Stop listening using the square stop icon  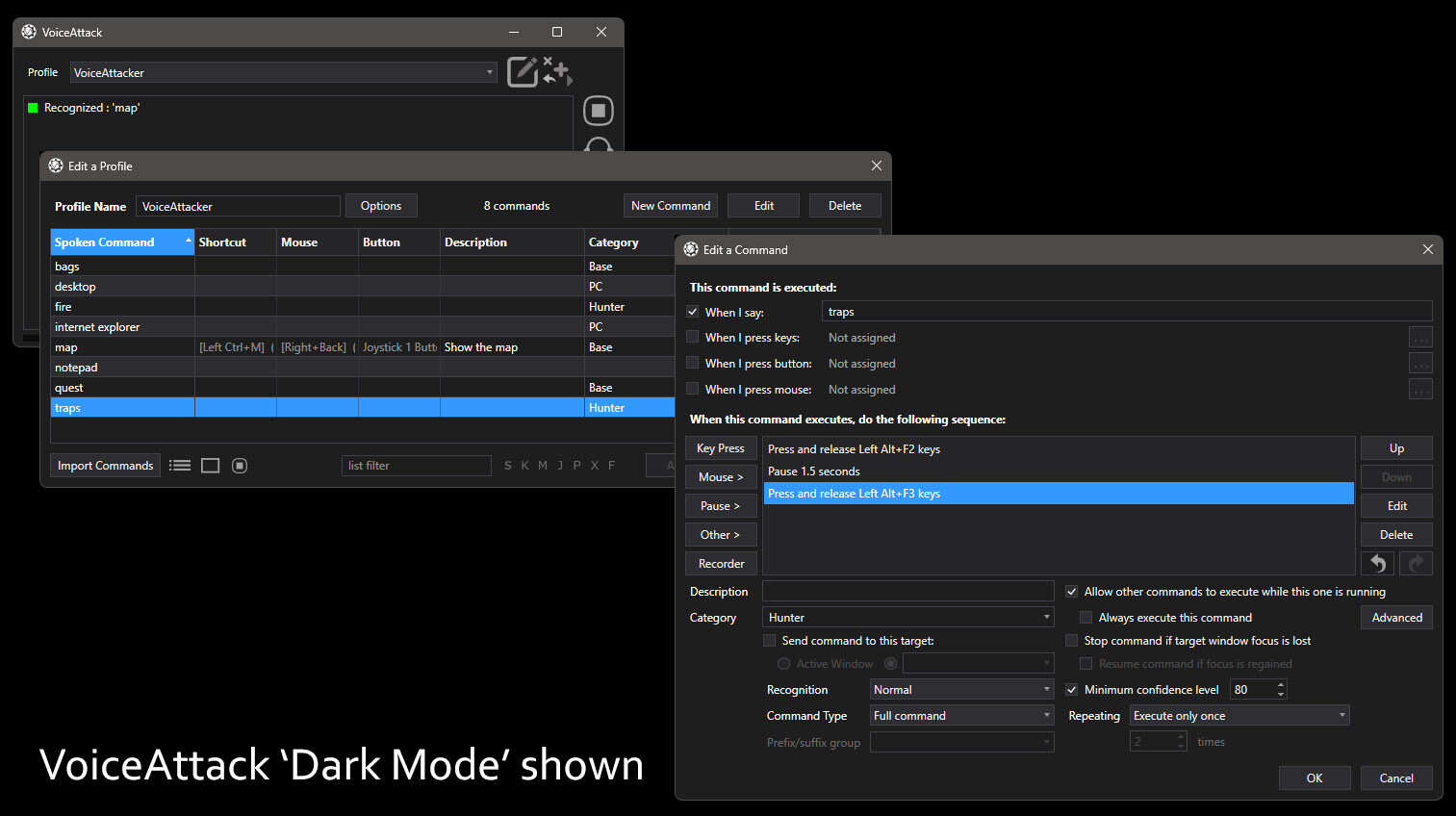(x=598, y=110)
